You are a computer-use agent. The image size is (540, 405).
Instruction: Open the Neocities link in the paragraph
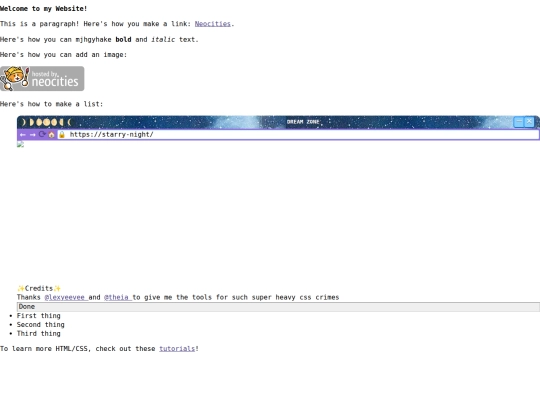[x=212, y=24]
